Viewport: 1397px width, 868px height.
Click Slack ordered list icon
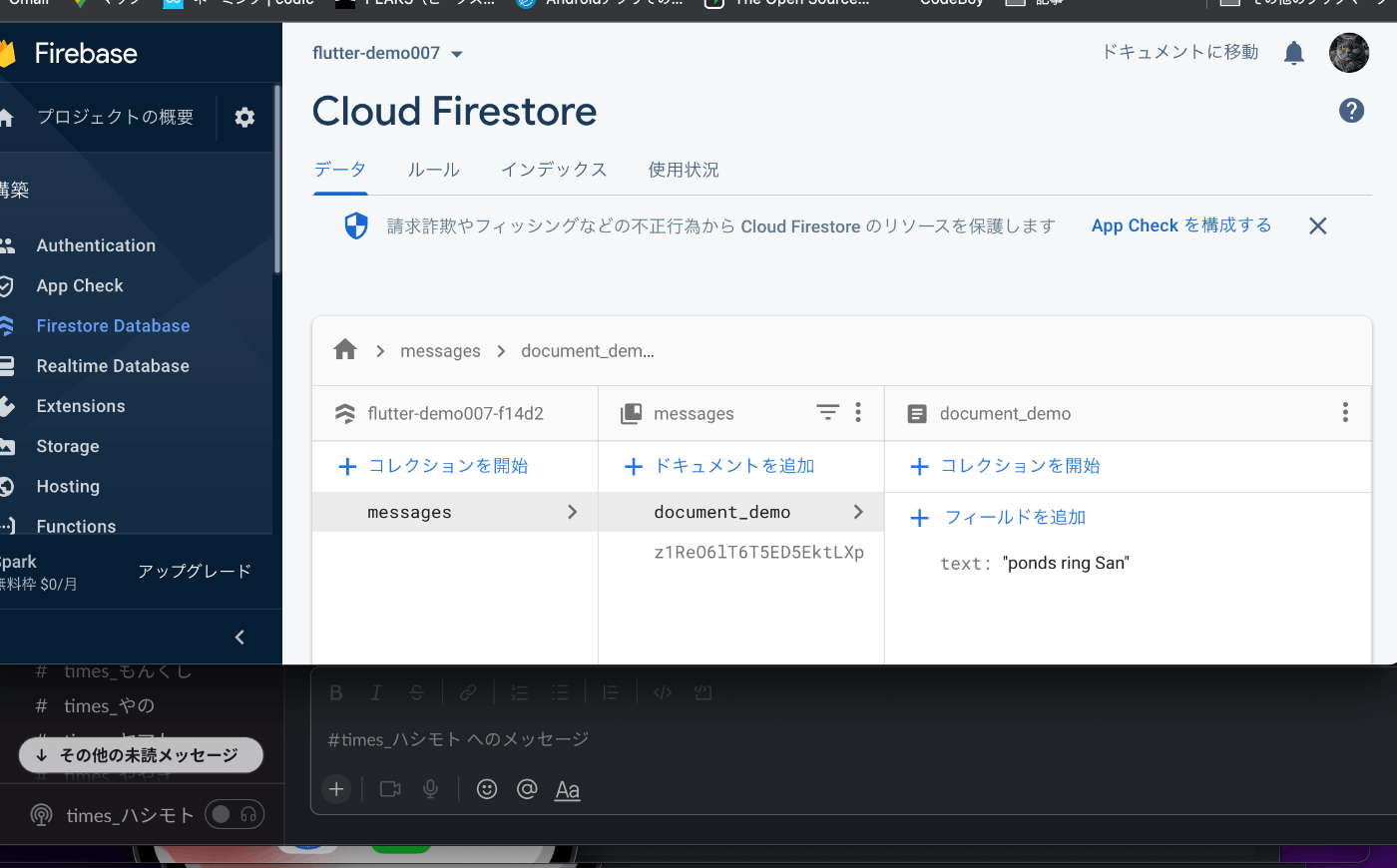point(520,692)
